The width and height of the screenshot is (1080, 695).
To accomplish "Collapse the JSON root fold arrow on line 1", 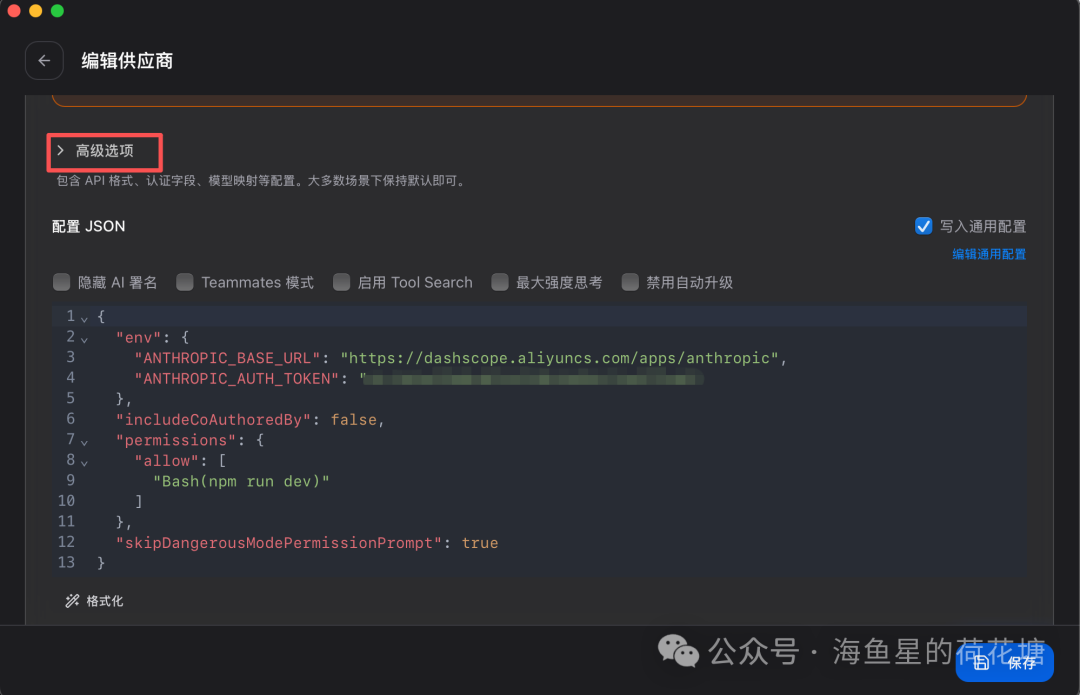I will (x=84, y=318).
